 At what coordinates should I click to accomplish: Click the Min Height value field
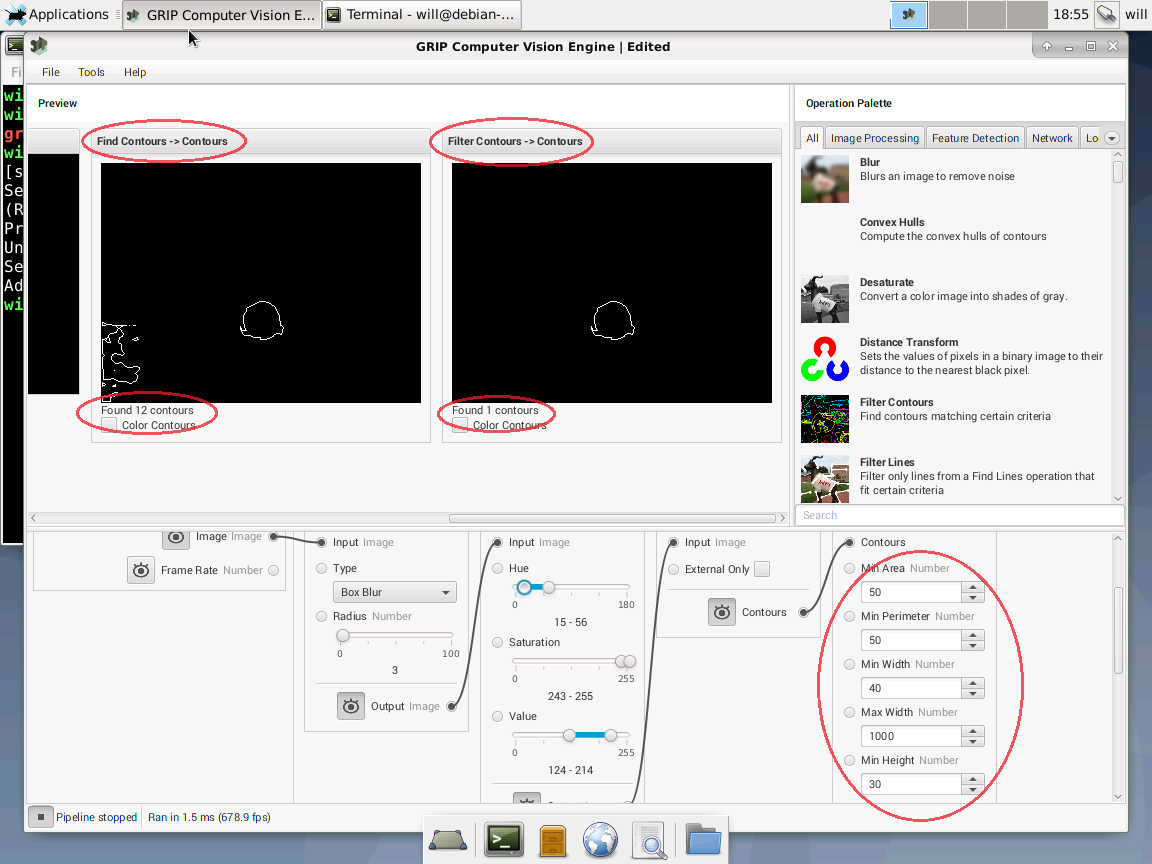click(911, 784)
